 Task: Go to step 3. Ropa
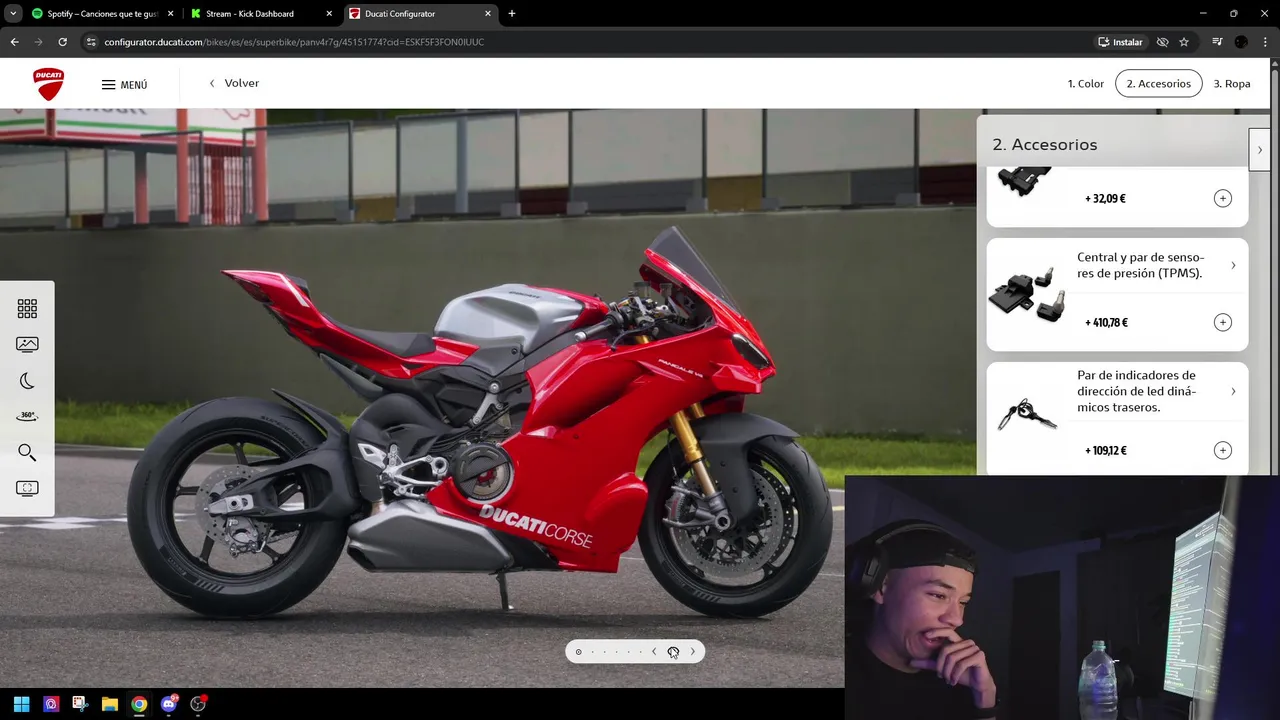point(1231,84)
